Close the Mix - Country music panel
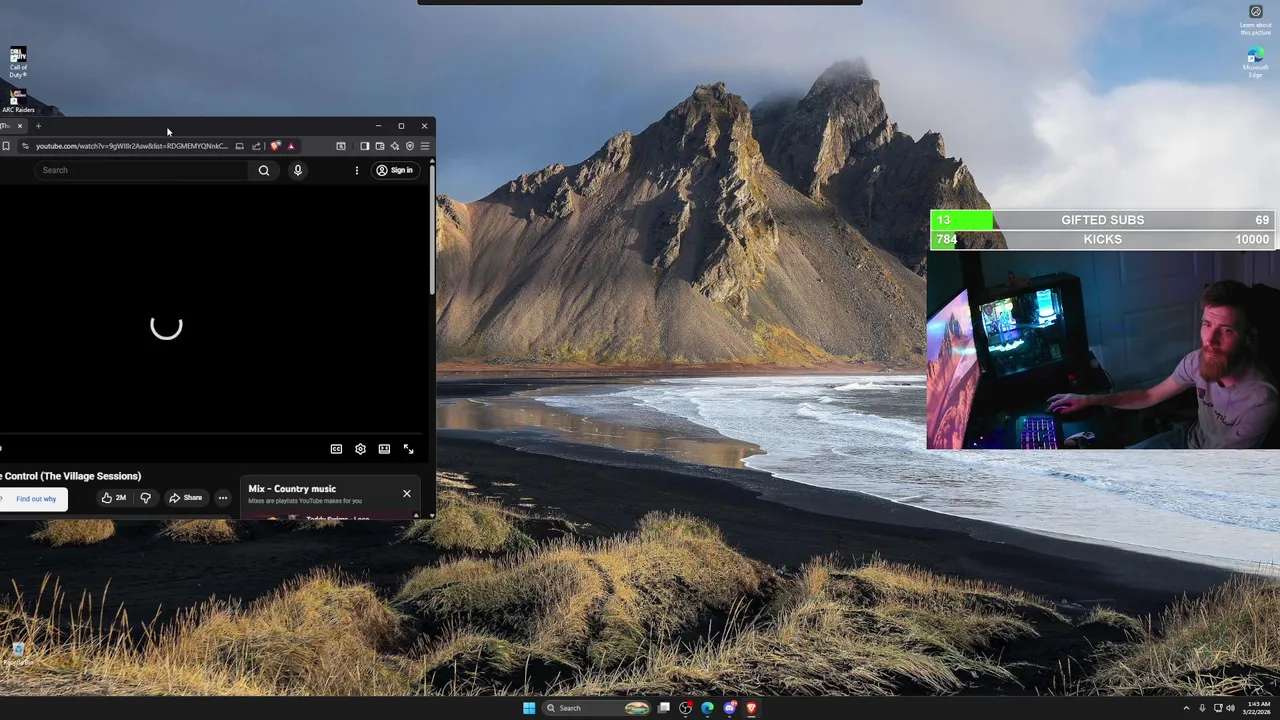 pyautogui.click(x=407, y=493)
